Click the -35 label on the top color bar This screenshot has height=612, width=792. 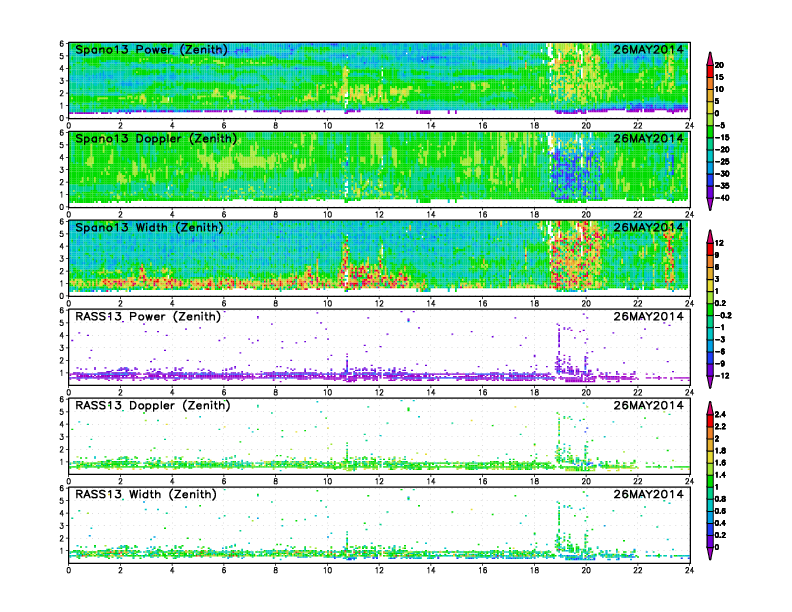[722, 186]
